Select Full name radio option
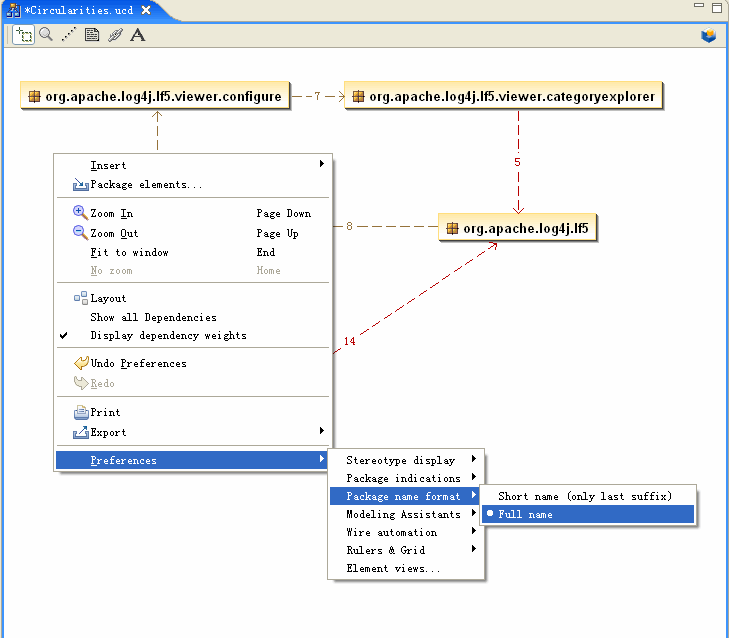 (x=588, y=514)
